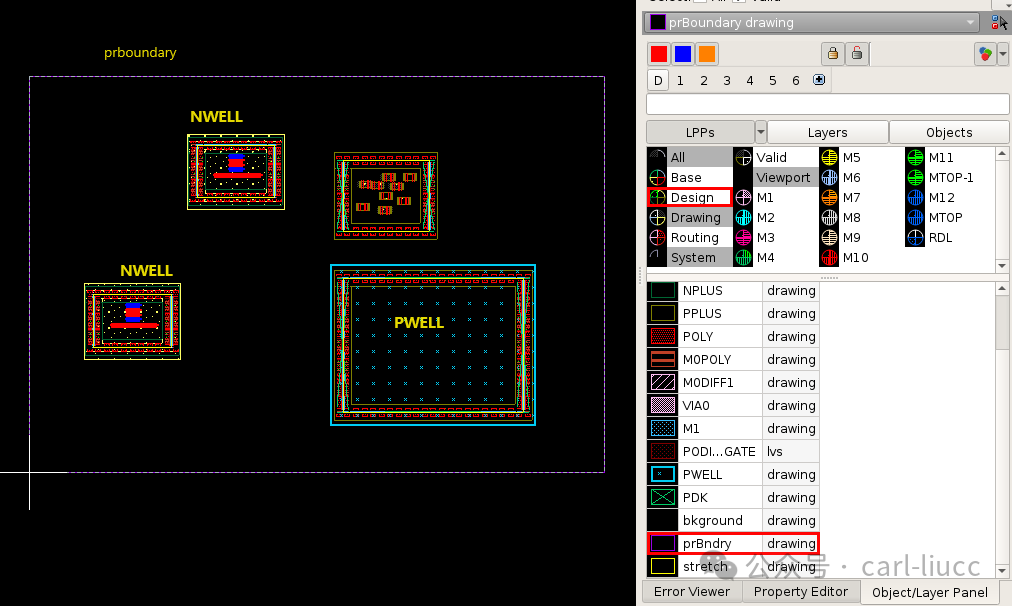Select the PWELL drawing layer row
Image resolution: width=1012 pixels, height=606 pixels.
pyautogui.click(x=733, y=475)
